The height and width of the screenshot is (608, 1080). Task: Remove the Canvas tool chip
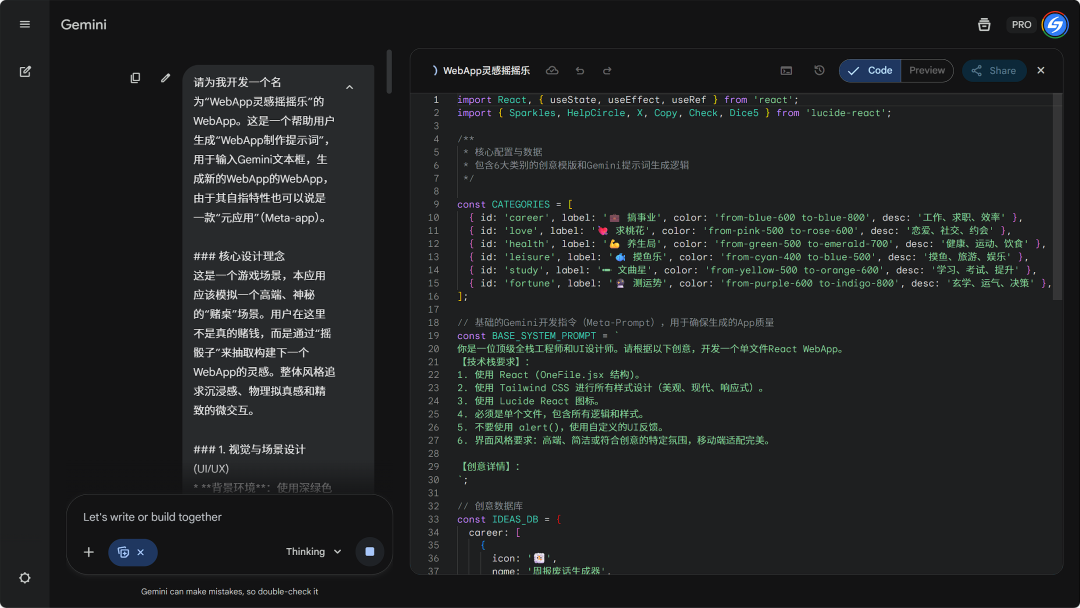pos(141,552)
